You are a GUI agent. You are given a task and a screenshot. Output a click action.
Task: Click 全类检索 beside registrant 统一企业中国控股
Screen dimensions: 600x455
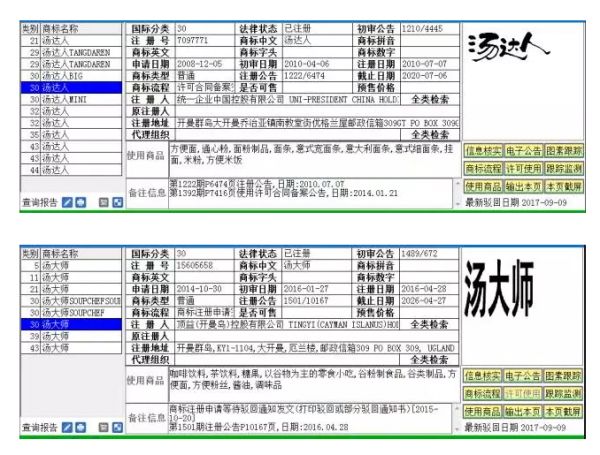pyautogui.click(x=430, y=99)
